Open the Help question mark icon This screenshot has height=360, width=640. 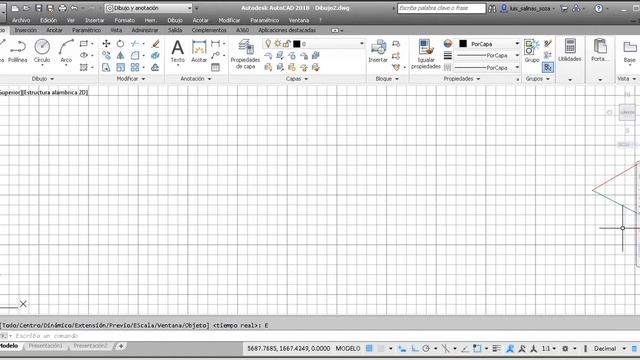[x=599, y=8]
